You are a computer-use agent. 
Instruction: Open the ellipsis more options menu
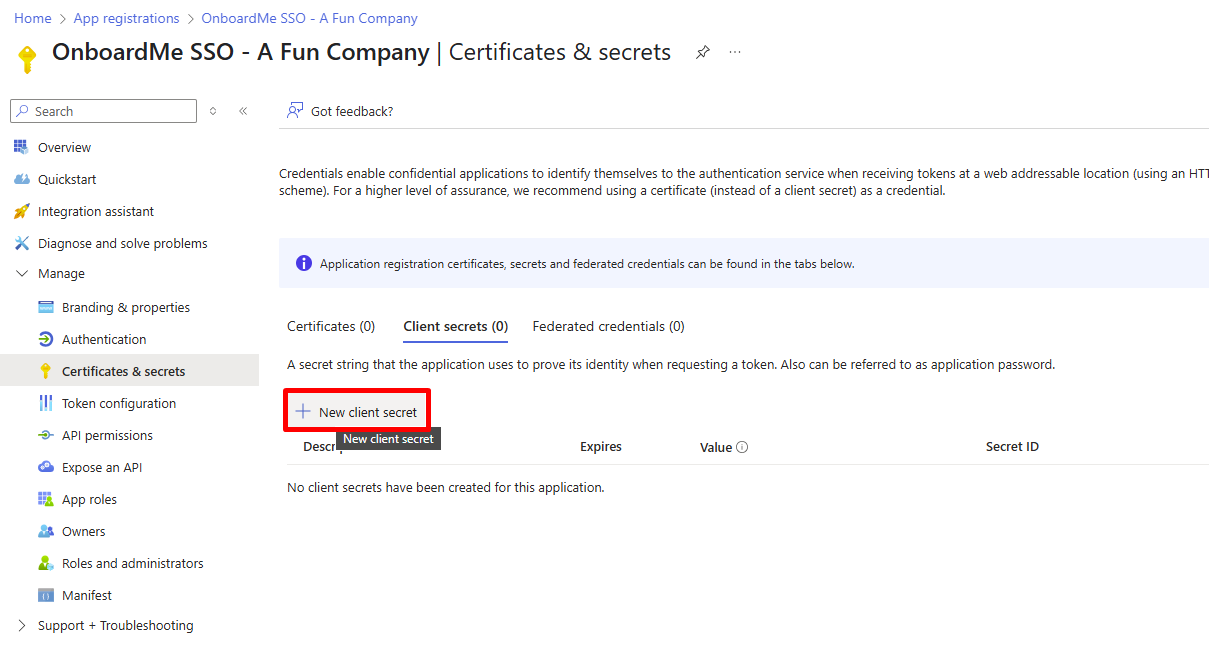click(x=735, y=53)
